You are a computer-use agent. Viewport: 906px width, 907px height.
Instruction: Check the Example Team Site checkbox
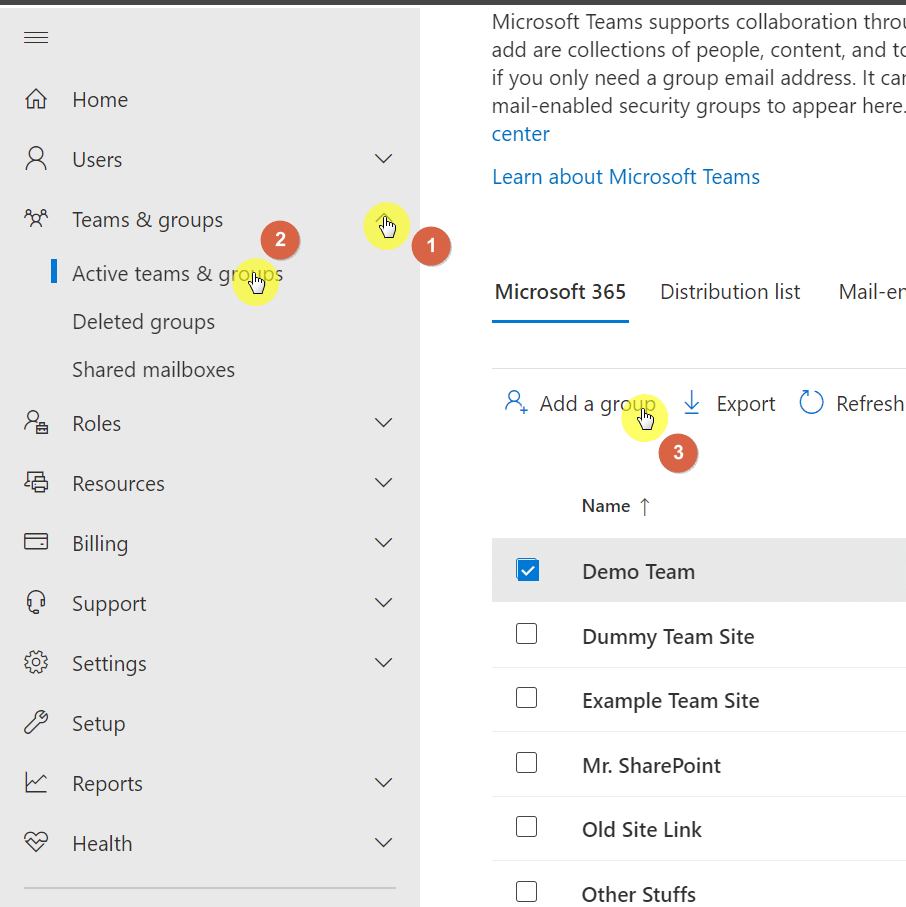526,698
